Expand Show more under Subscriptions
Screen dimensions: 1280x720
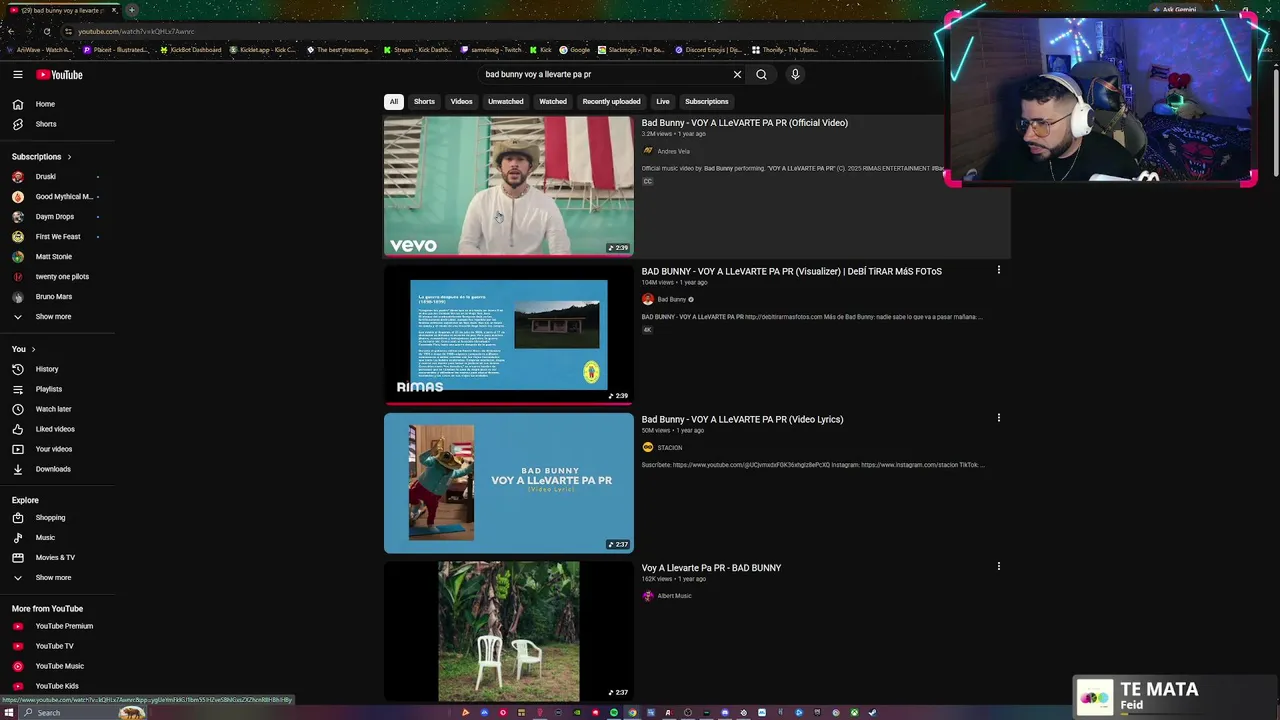[x=56, y=317]
